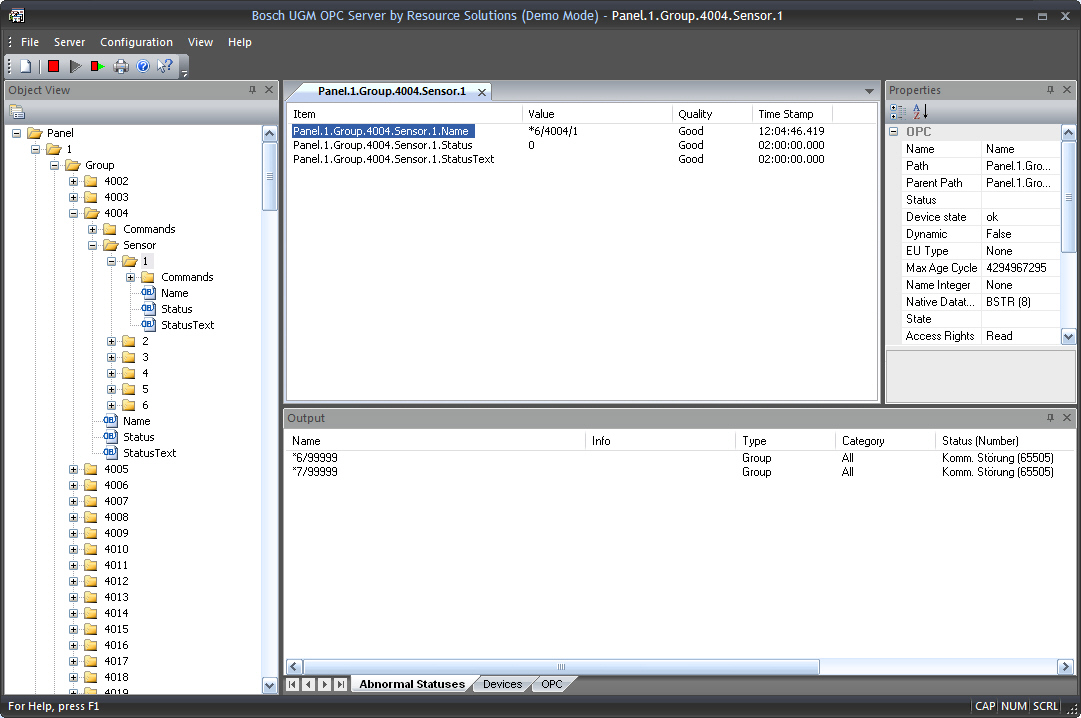
Task: Switch to the Devices output tab
Action: (x=502, y=684)
